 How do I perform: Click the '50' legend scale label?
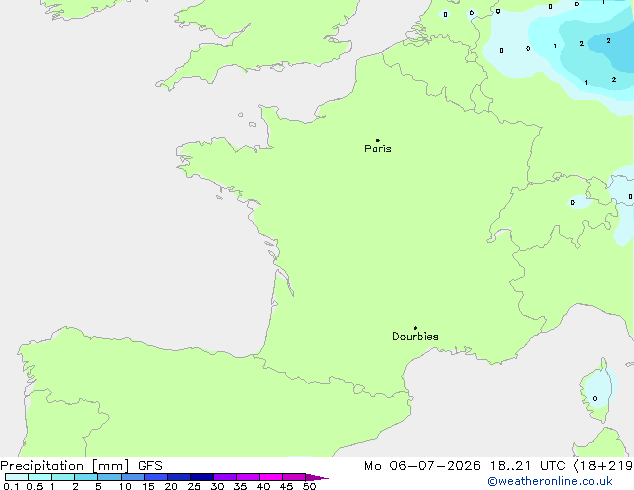coord(309,486)
